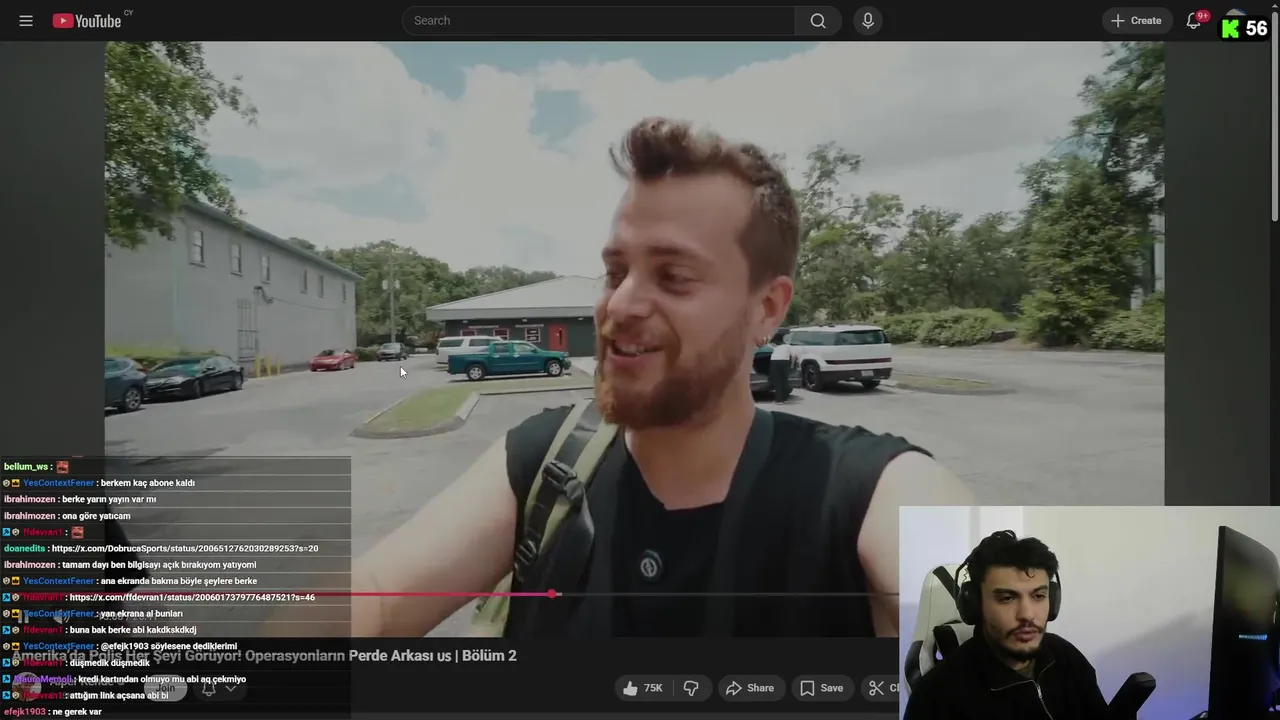Open the x.com/ffdevran1 status link in chat
This screenshot has width=1280, height=720.
(x=192, y=598)
